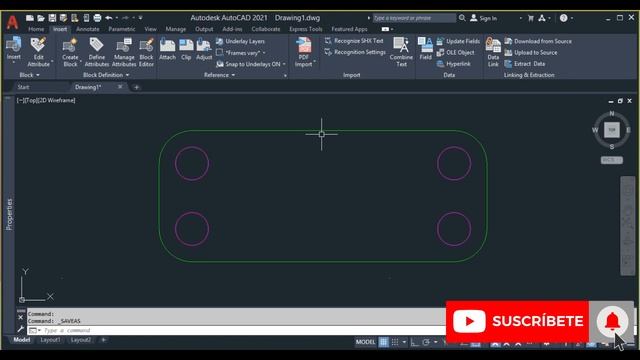
Task: Click the Save quick-access icon
Action: click(x=52, y=18)
